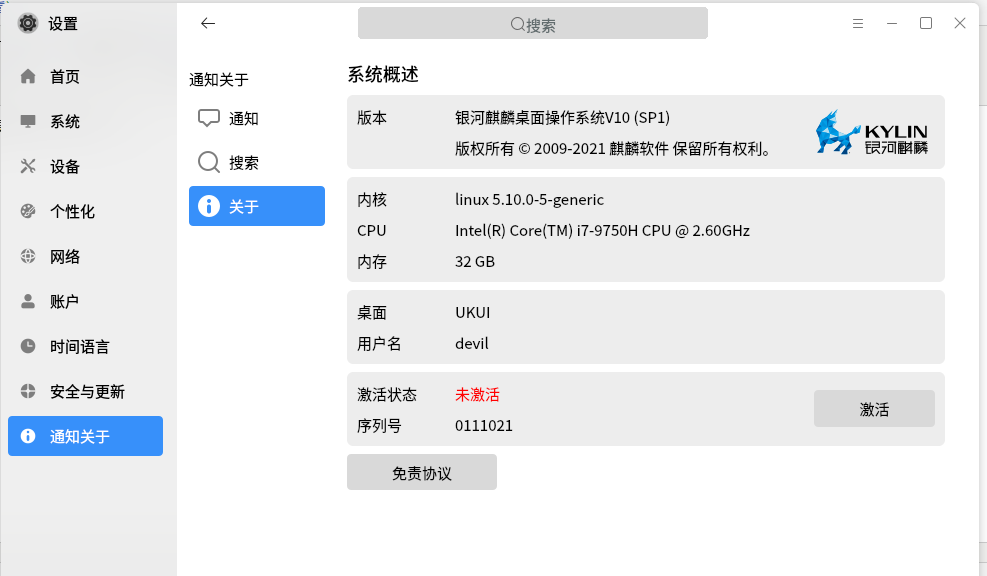The height and width of the screenshot is (576, 987).
Task: Click the 设置 title text
Action: [x=63, y=24]
